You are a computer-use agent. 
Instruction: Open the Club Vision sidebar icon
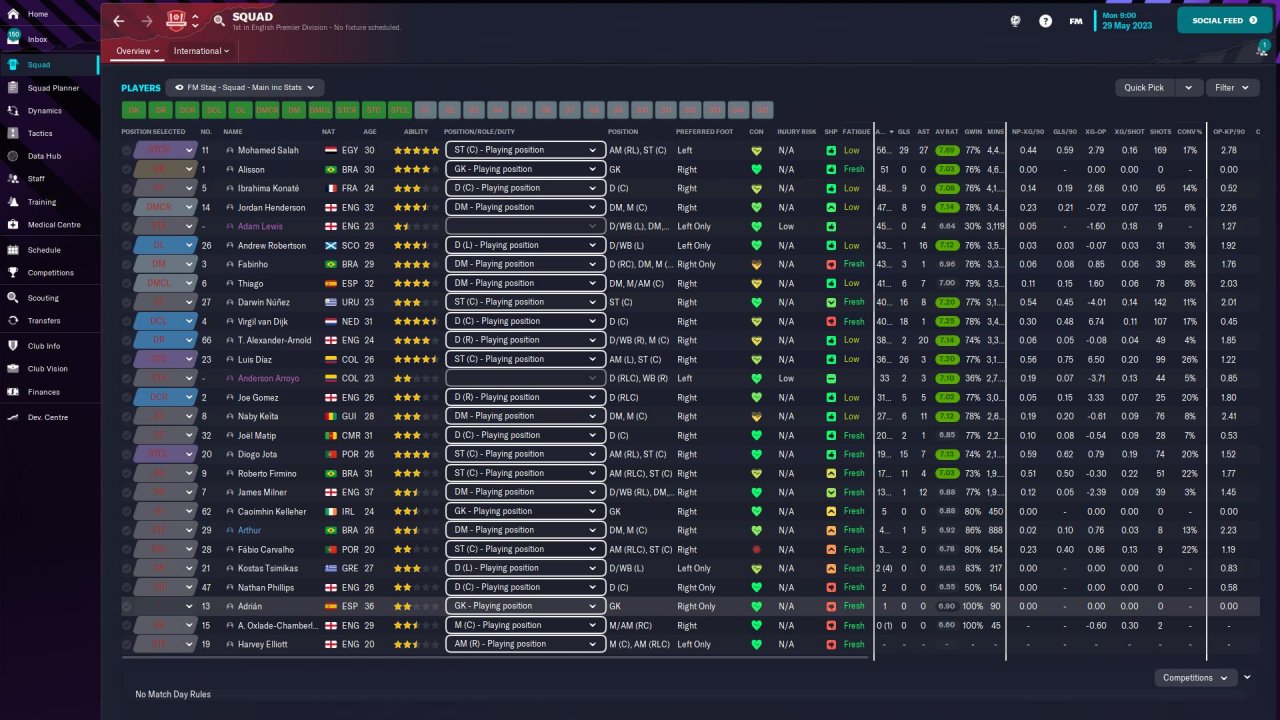[x=13, y=369]
